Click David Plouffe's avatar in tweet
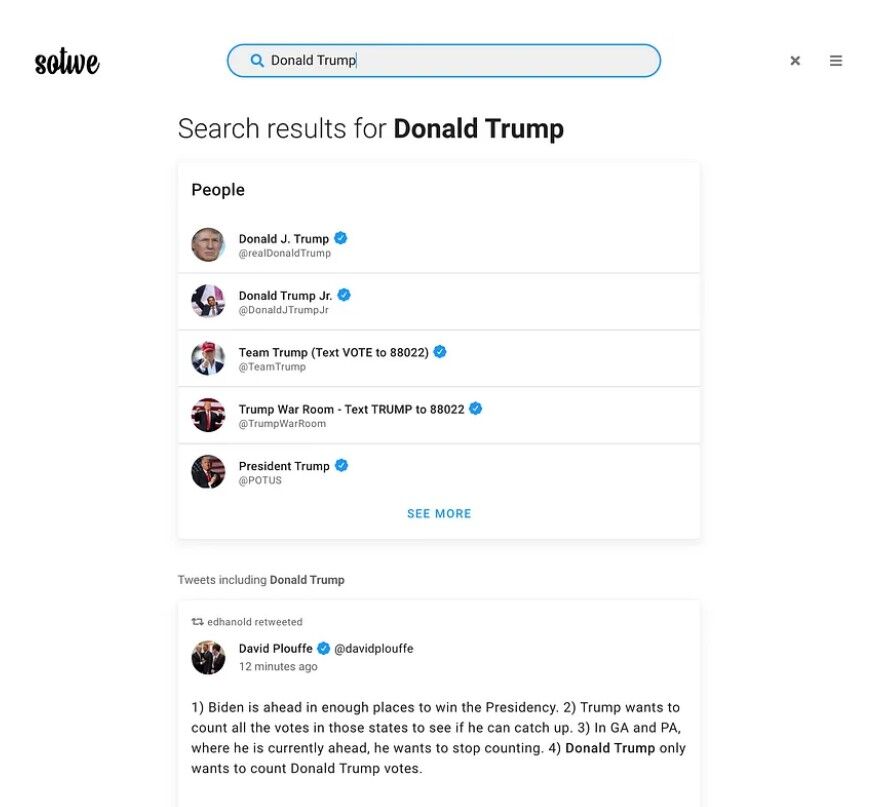 click(208, 657)
